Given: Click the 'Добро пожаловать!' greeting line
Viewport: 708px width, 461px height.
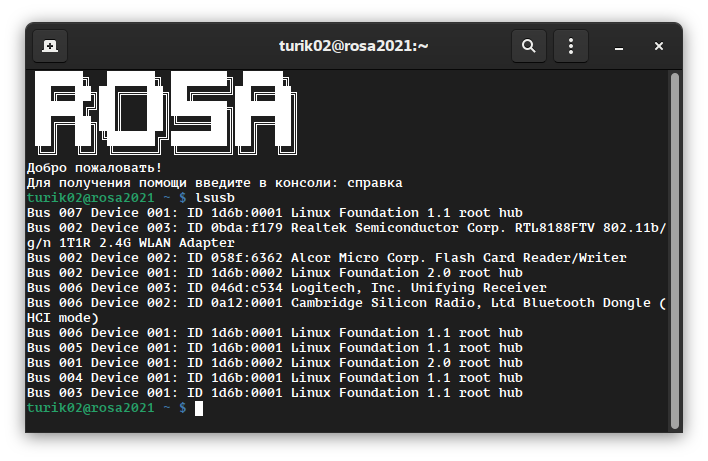Looking at the screenshot, I should point(94,168).
